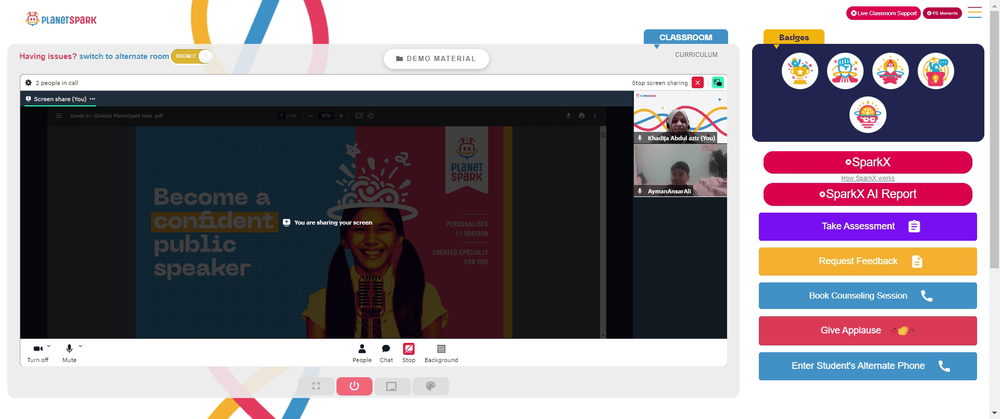Open the People panel
This screenshot has height=419, width=1000.
pyautogui.click(x=362, y=353)
